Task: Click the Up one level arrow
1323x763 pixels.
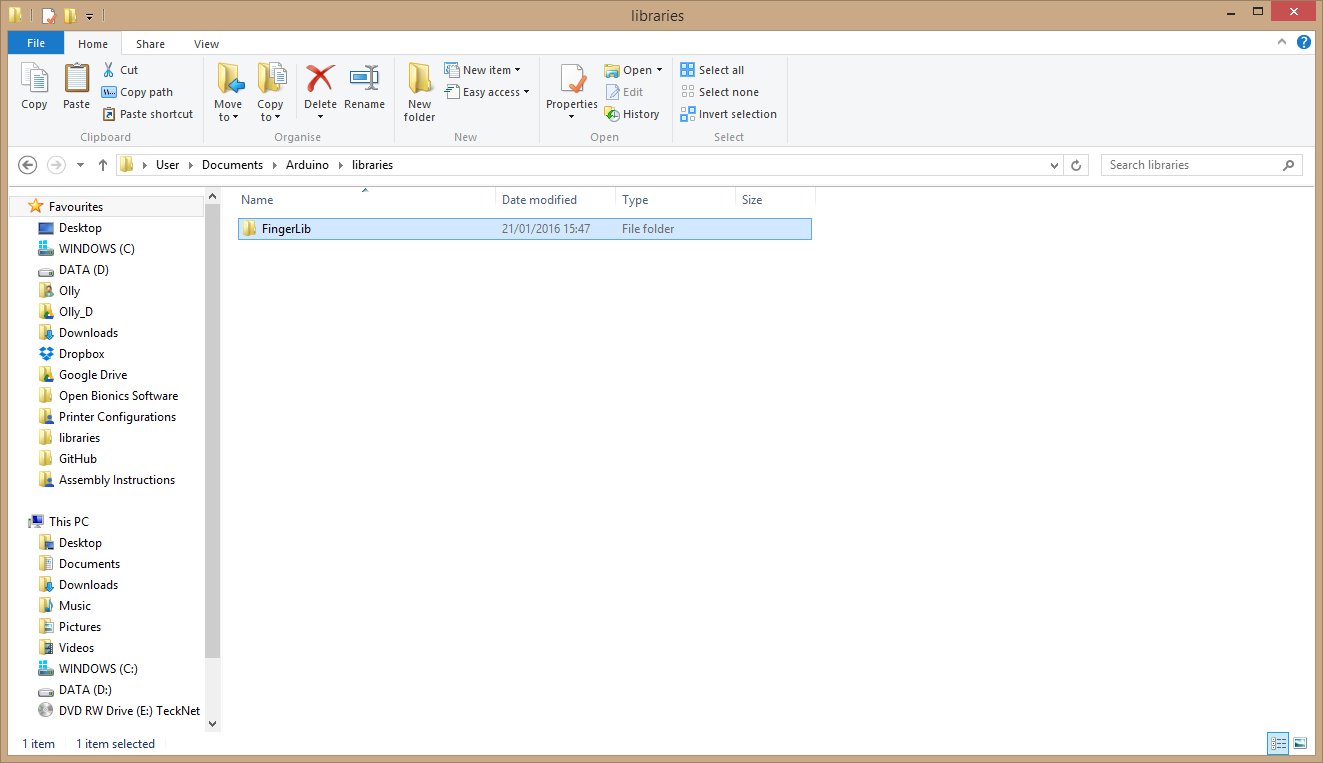Action: (x=103, y=165)
